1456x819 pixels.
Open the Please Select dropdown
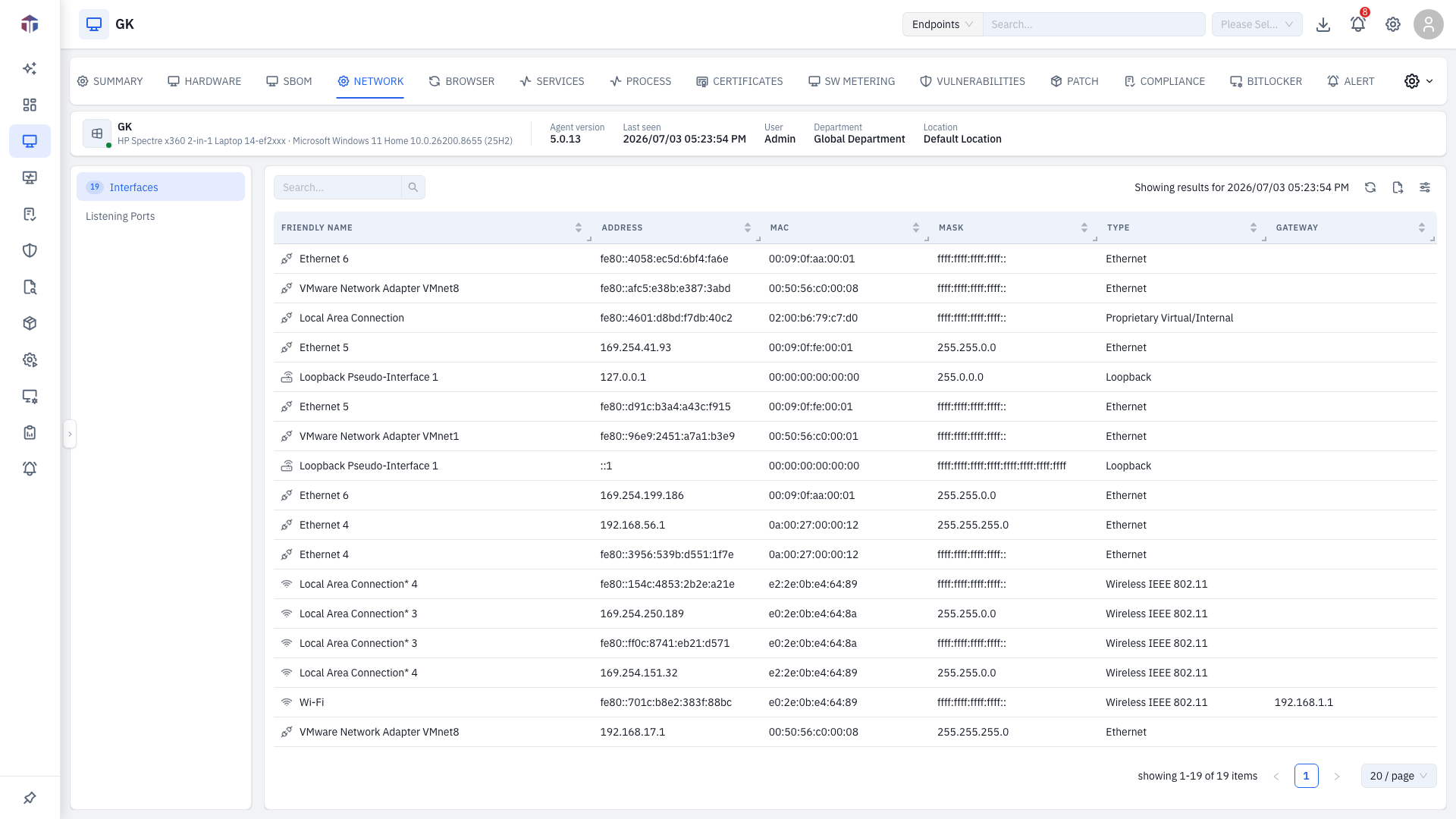1257,24
